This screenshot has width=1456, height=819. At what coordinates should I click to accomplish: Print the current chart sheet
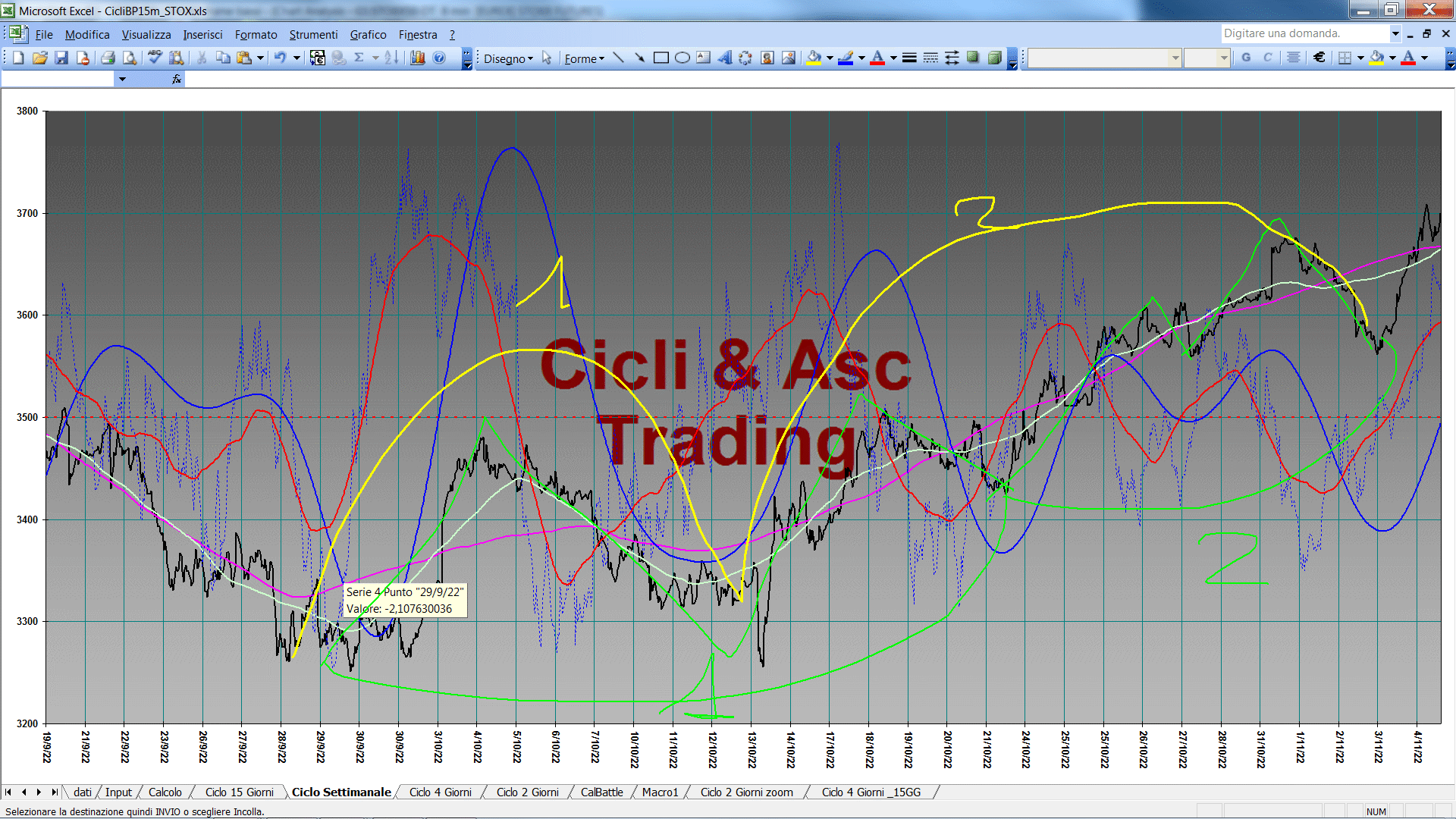point(108,58)
